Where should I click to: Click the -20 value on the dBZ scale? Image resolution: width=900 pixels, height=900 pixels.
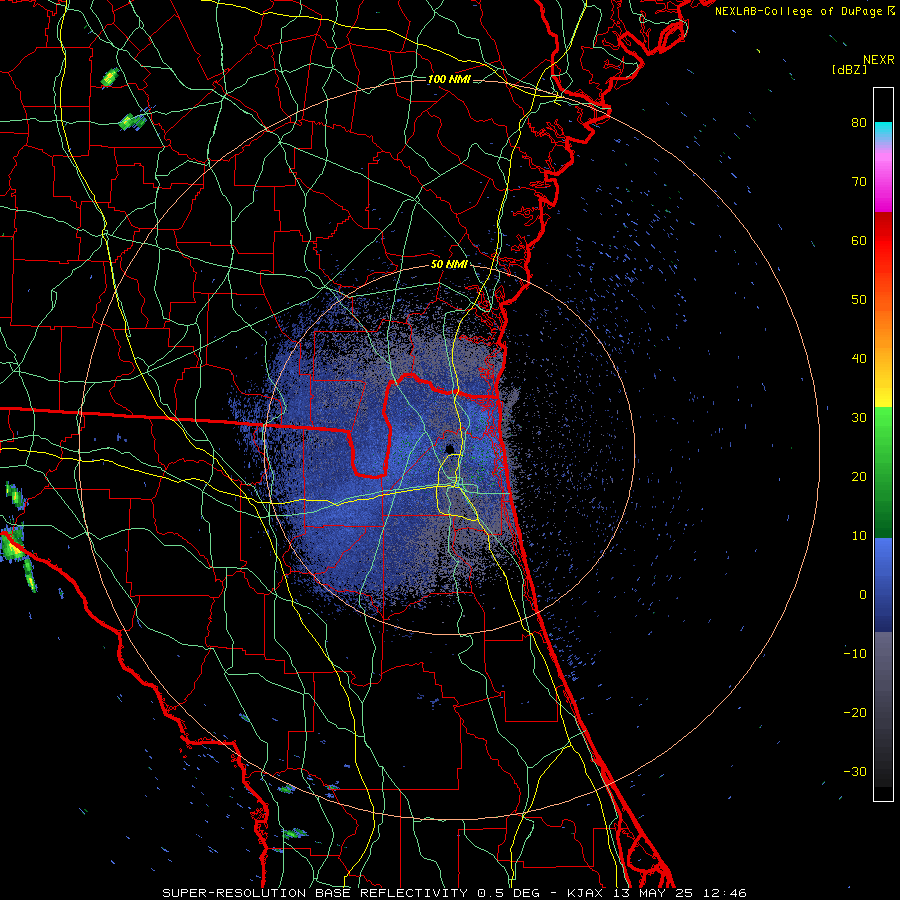tap(855, 712)
